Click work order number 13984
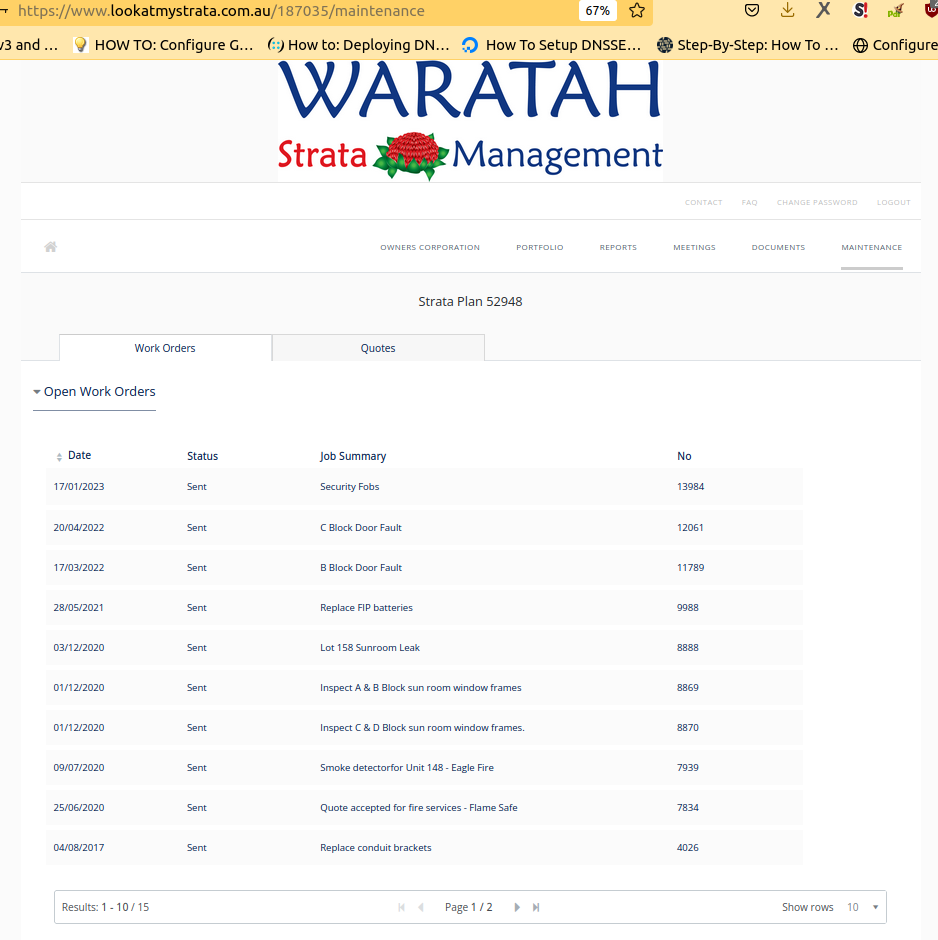This screenshot has height=940, width=938. (x=690, y=487)
